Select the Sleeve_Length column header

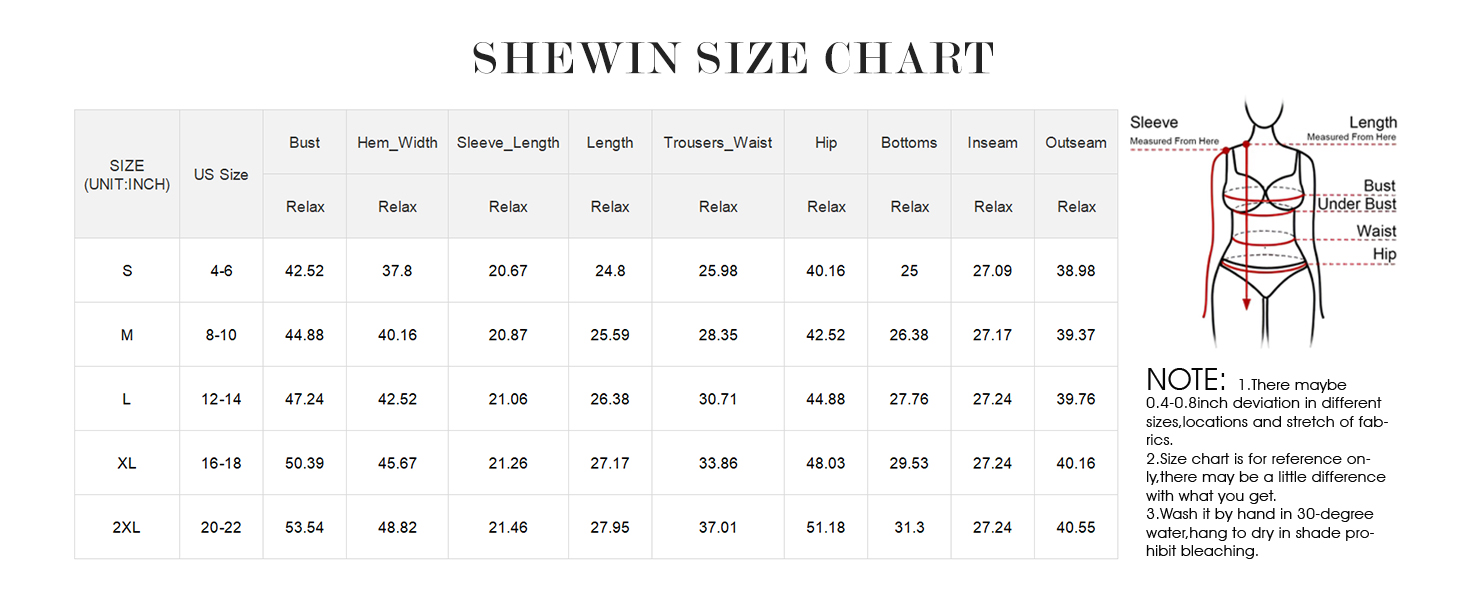click(x=508, y=142)
